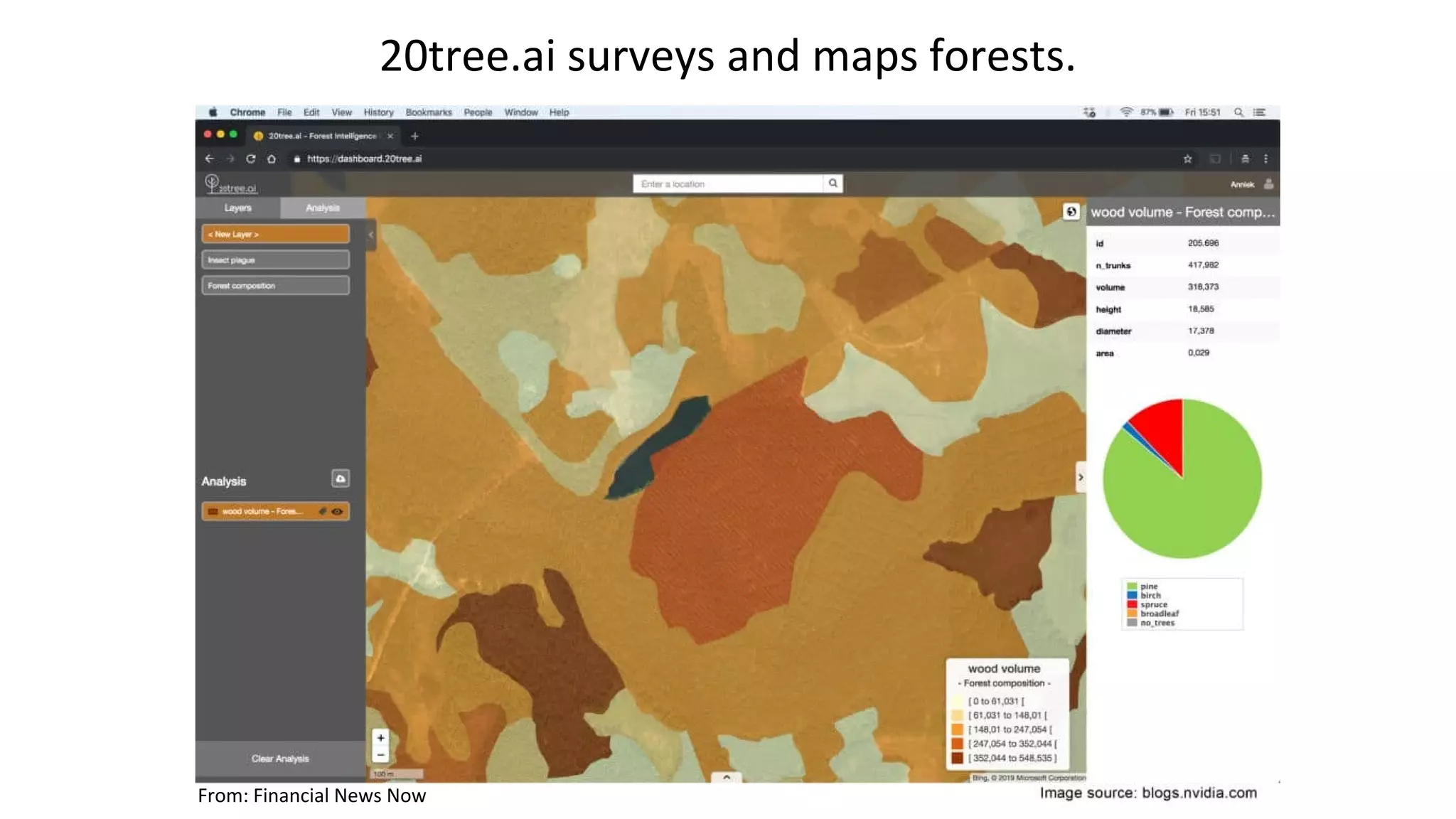Select the Insect plague layer
Viewport: 1456px width, 819px height.
pos(275,259)
